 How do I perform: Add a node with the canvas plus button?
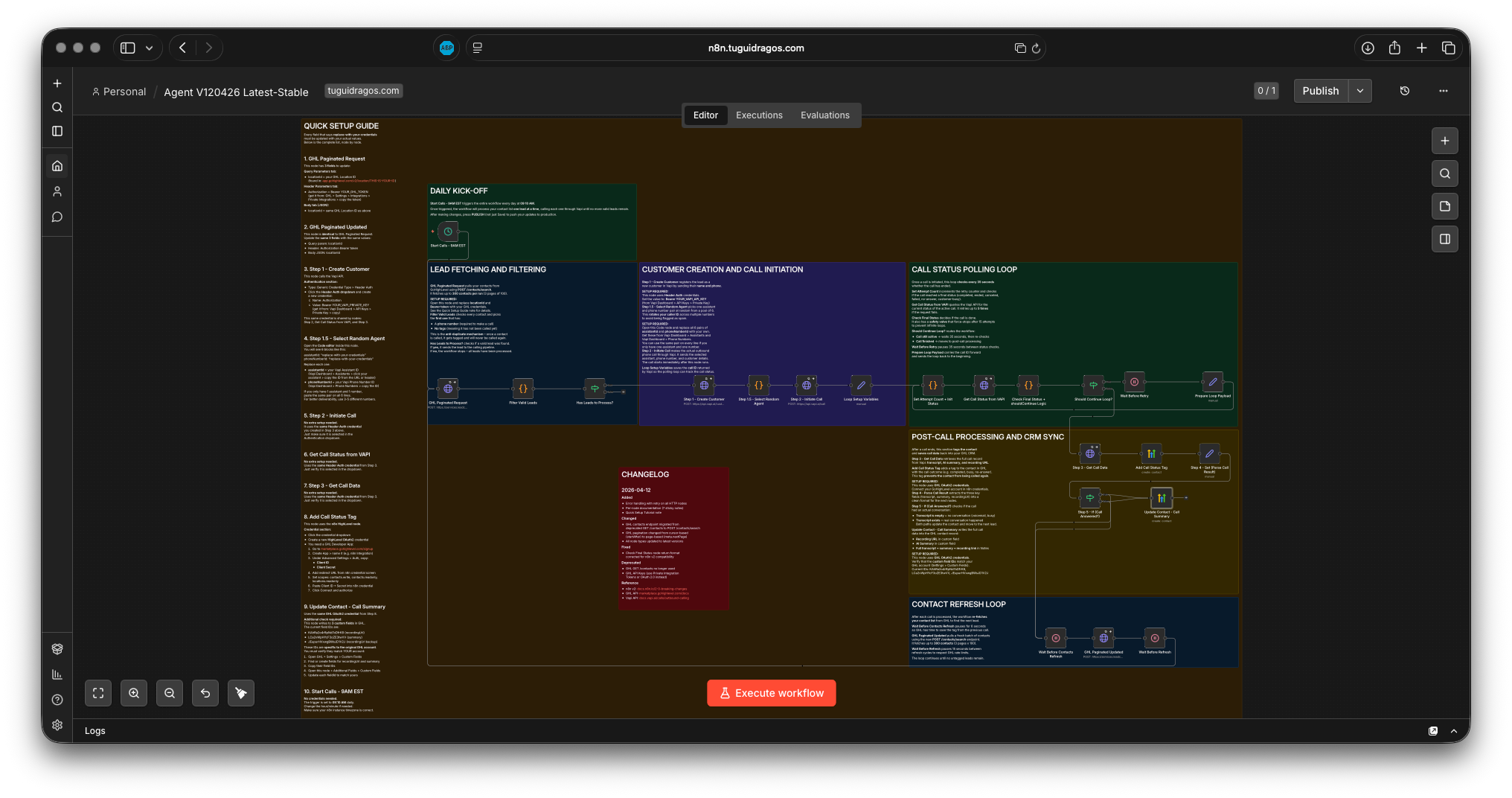pyautogui.click(x=1445, y=141)
